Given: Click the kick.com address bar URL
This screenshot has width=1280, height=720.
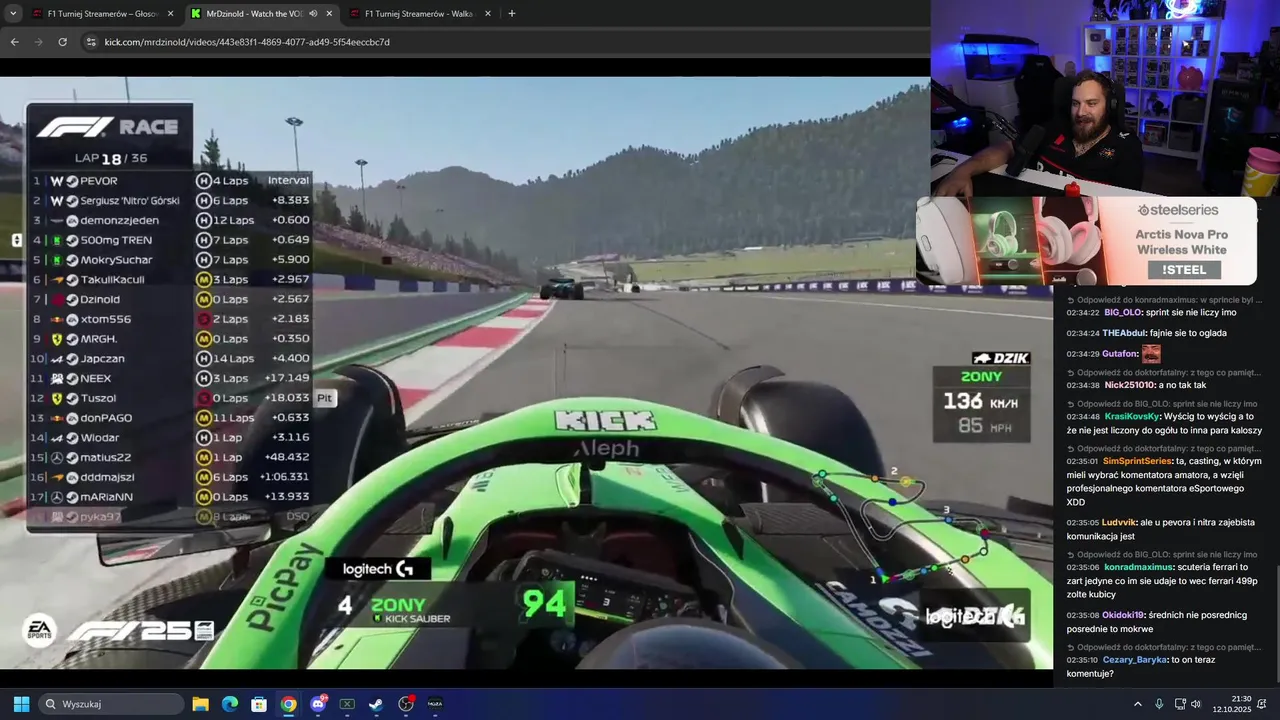Looking at the screenshot, I should coord(247,42).
